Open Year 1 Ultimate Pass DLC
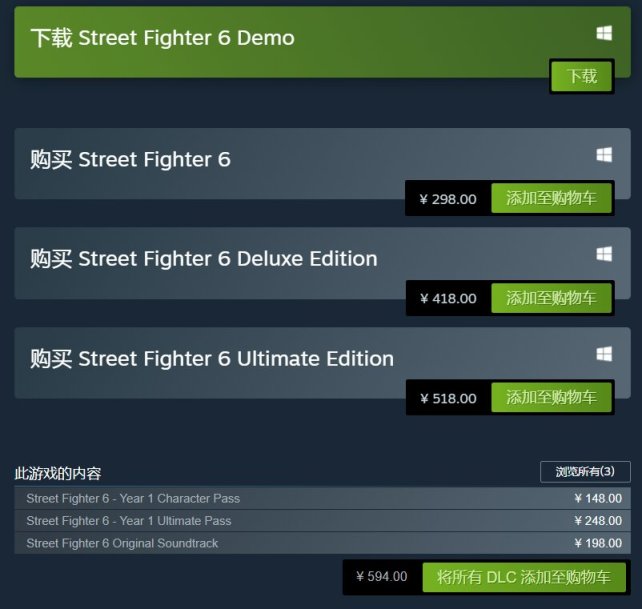 323,521
